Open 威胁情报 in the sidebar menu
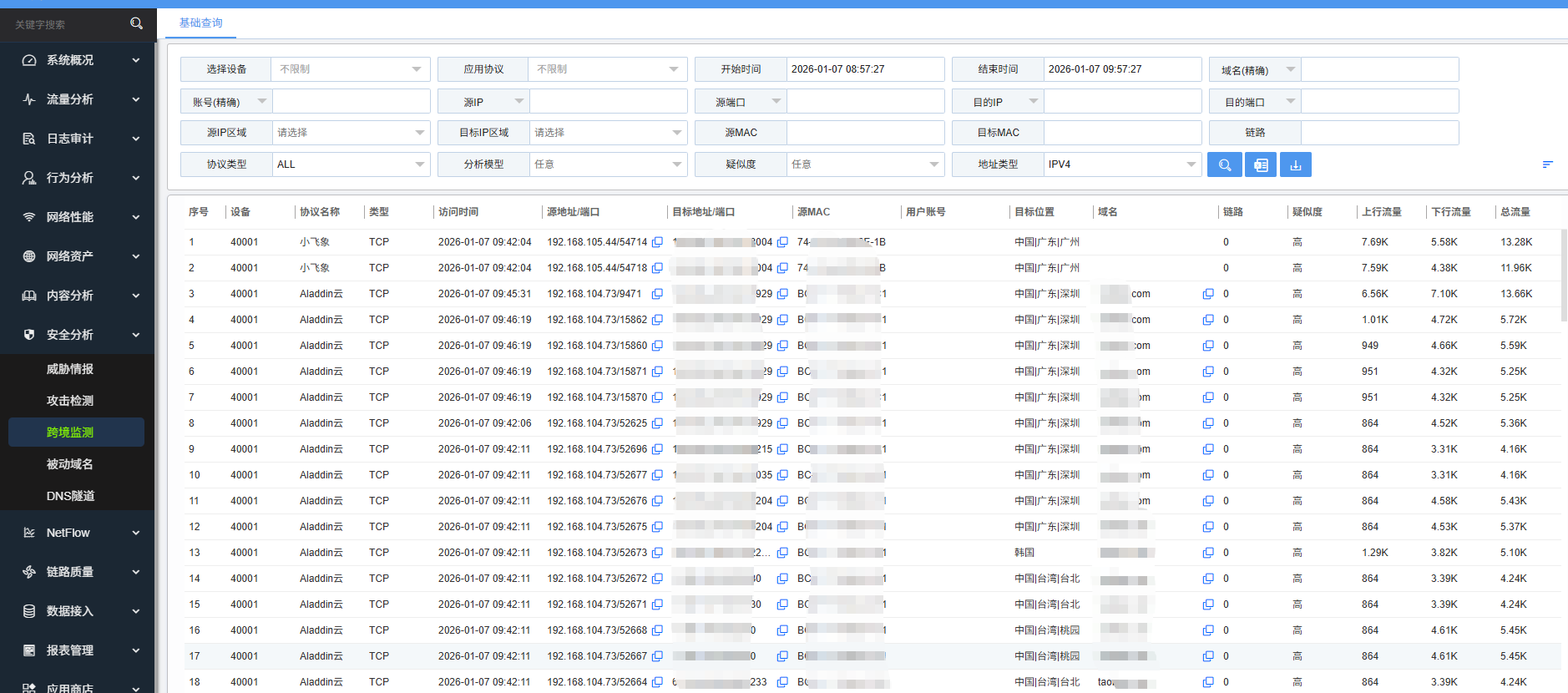This screenshot has width=1568, height=693. [x=70, y=369]
